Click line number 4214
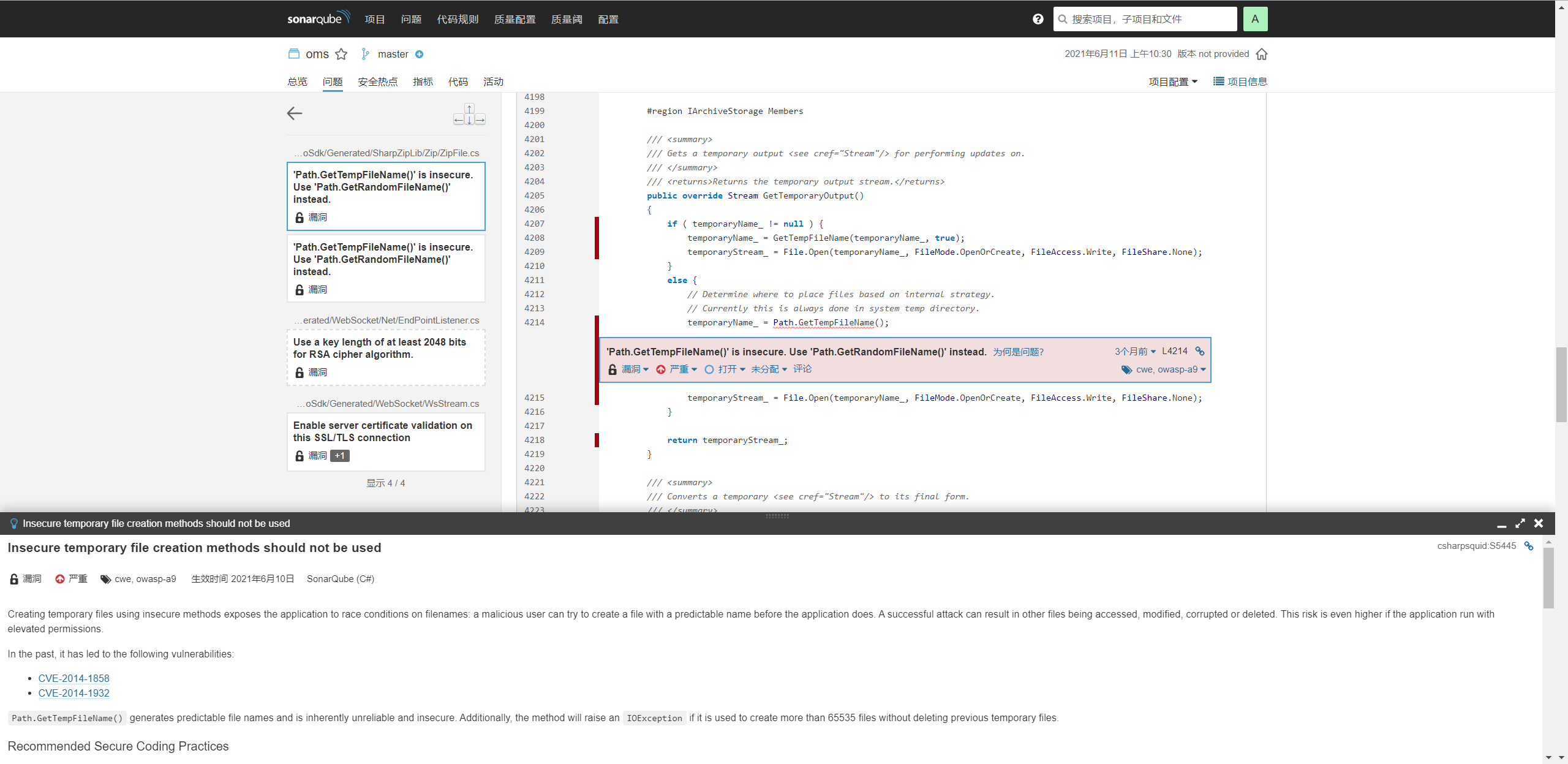The image size is (1568, 764). coord(534,322)
